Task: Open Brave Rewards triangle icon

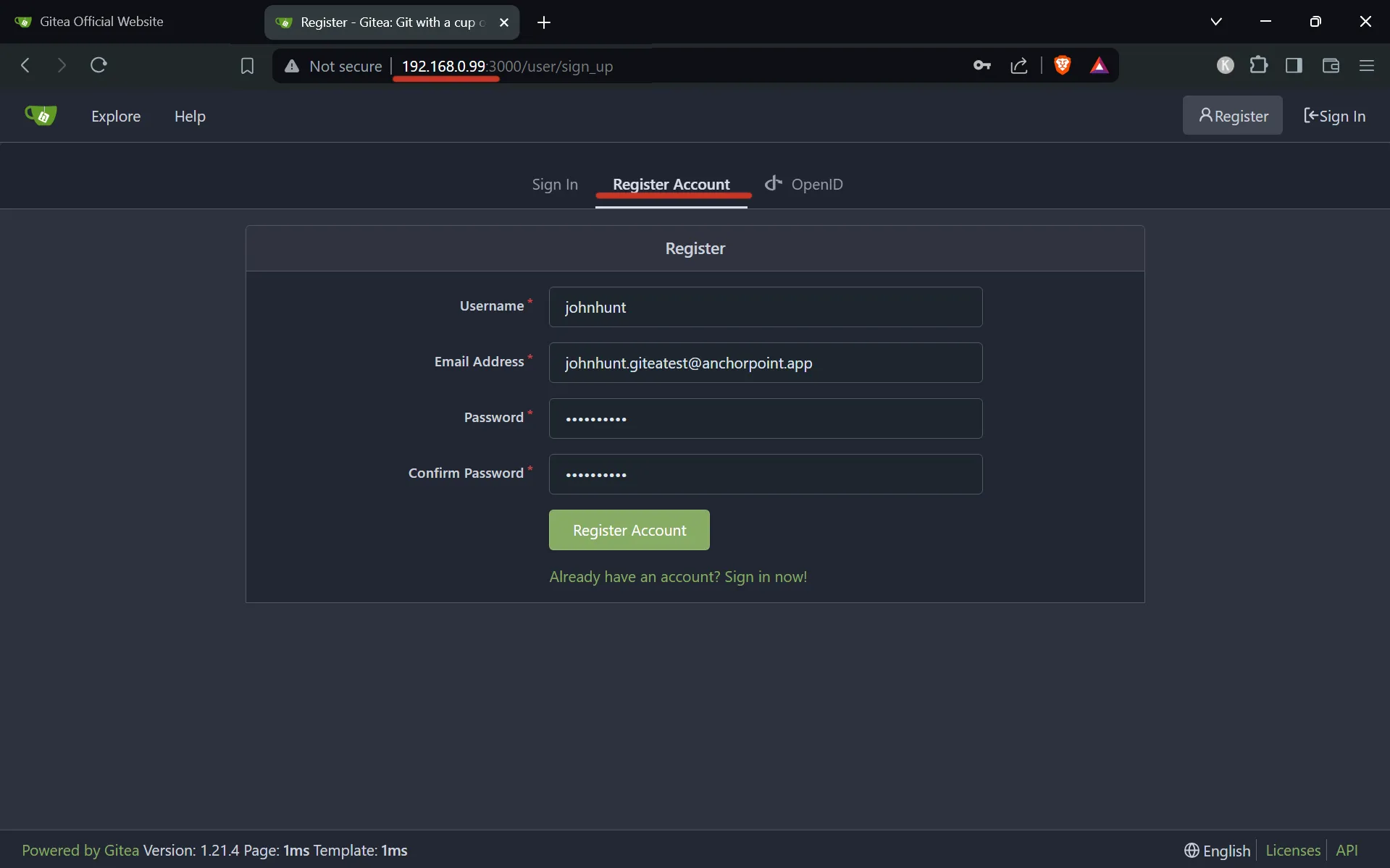Action: point(1100,65)
